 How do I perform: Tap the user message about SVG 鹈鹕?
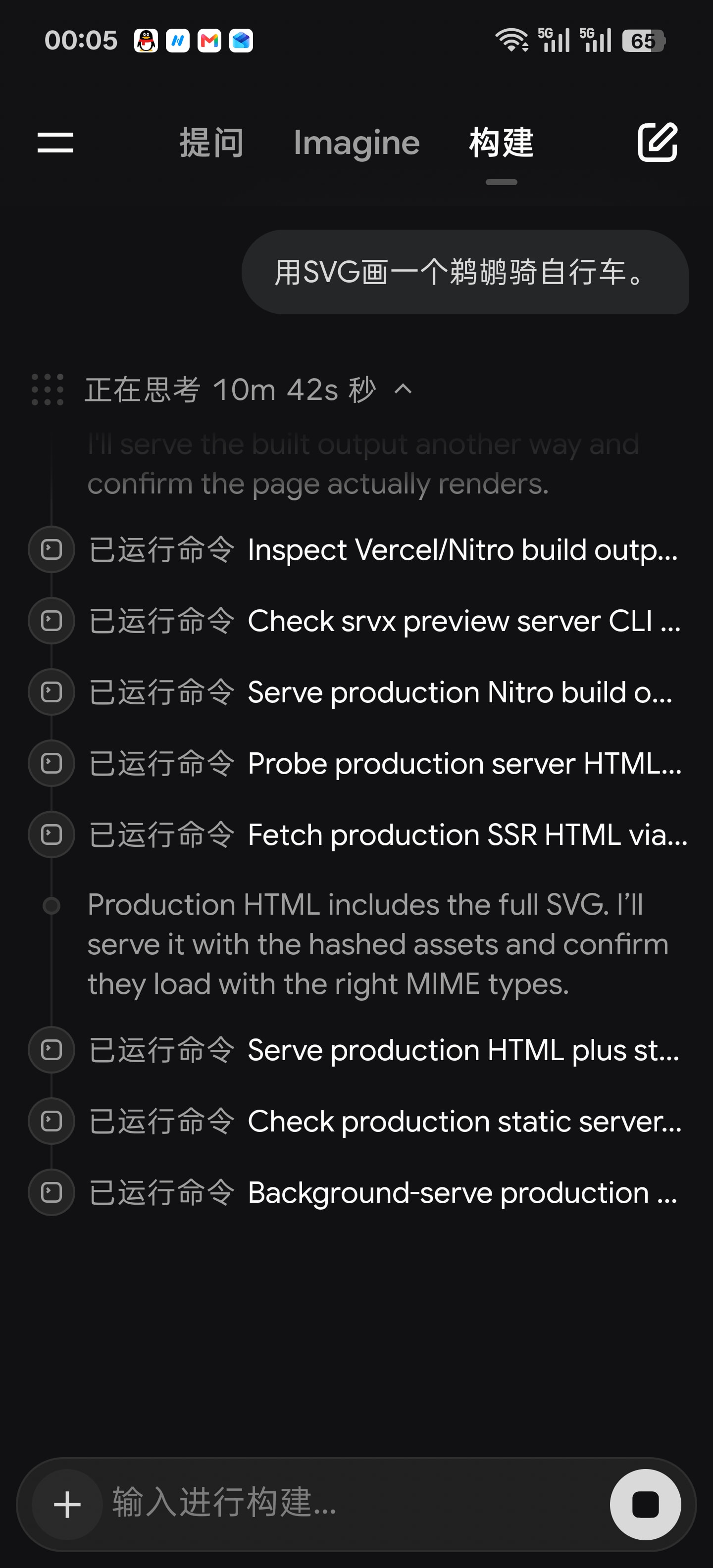click(x=465, y=272)
